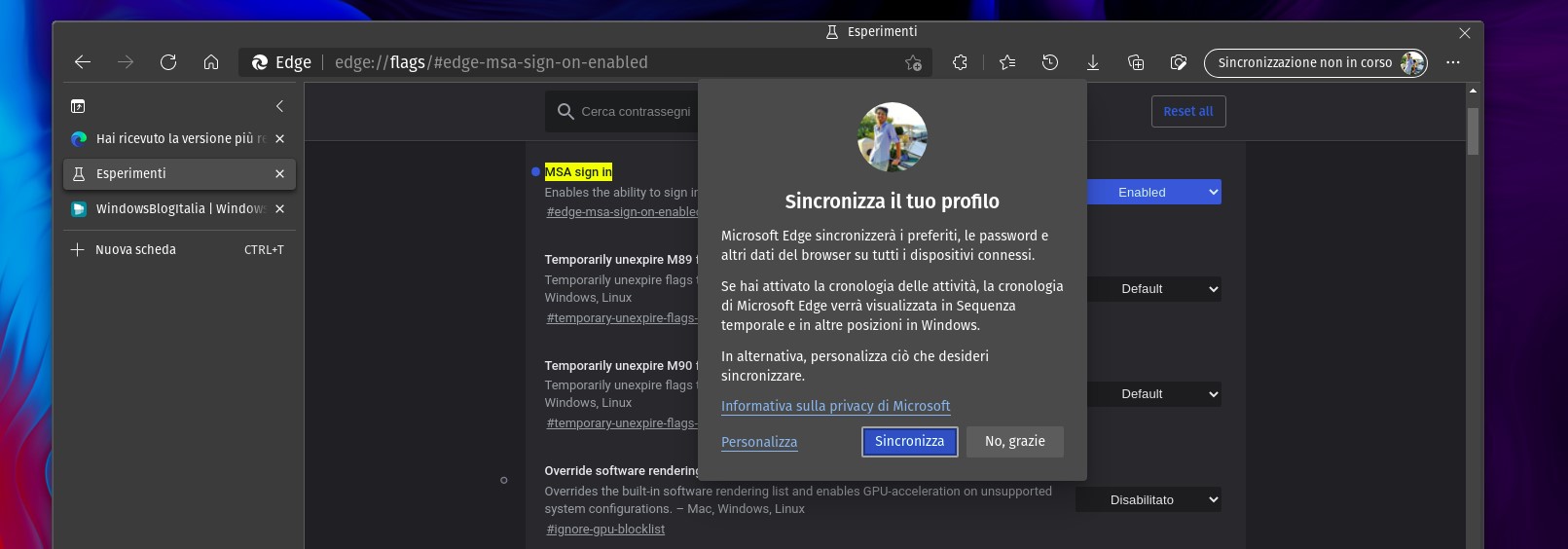Open the Collections icon

pyautogui.click(x=1136, y=62)
